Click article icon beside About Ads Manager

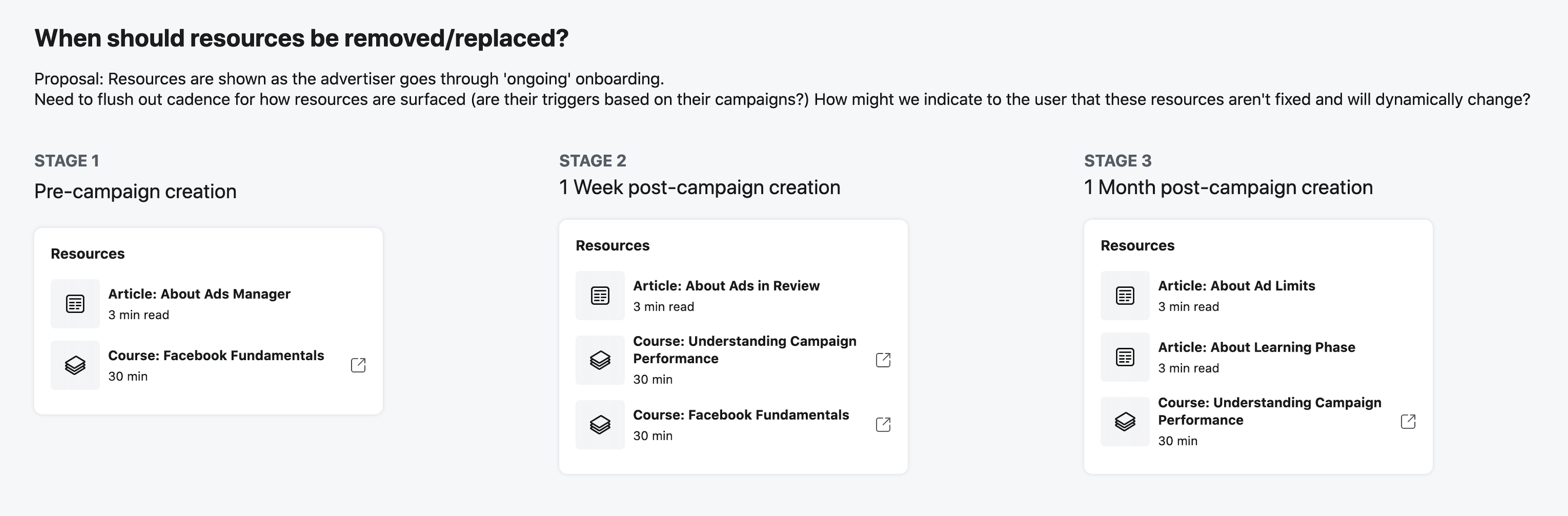(75, 304)
